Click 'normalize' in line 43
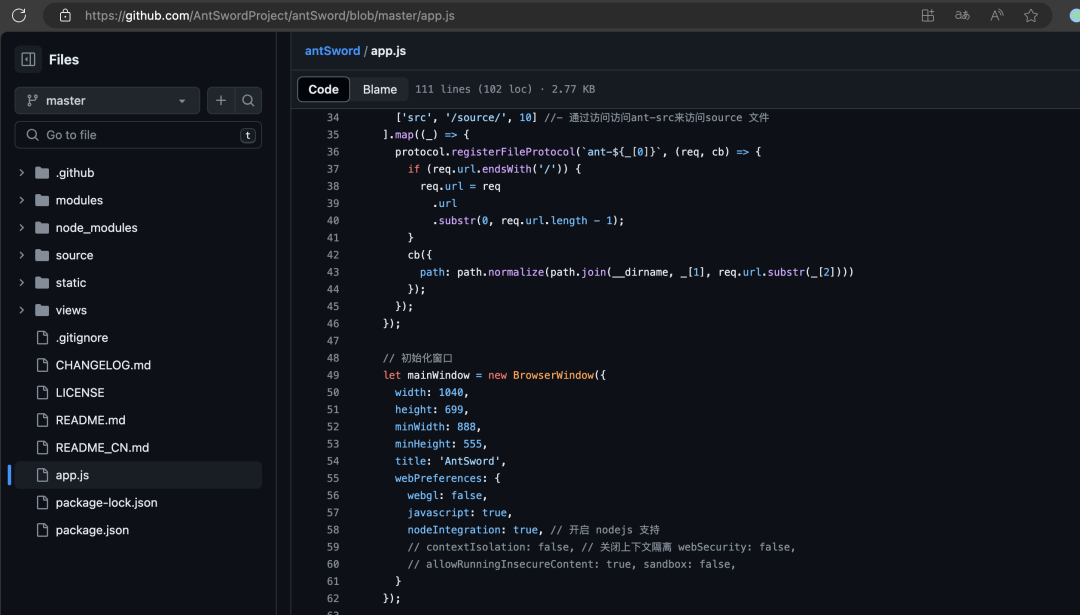This screenshot has height=615, width=1080. click(516, 272)
